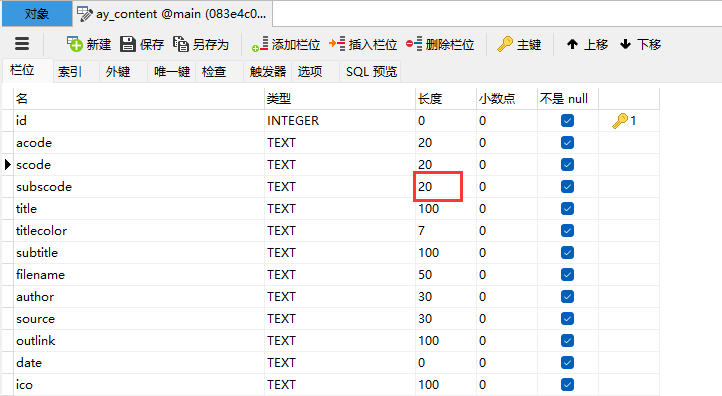Click the length 0 cell for date
This screenshot has width=722, height=396.
pyautogui.click(x=446, y=362)
